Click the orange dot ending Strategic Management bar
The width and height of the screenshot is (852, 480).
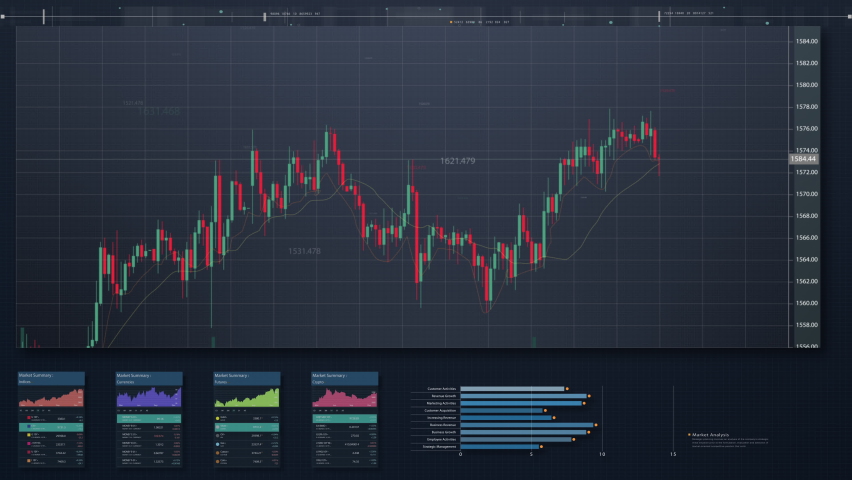pos(542,446)
